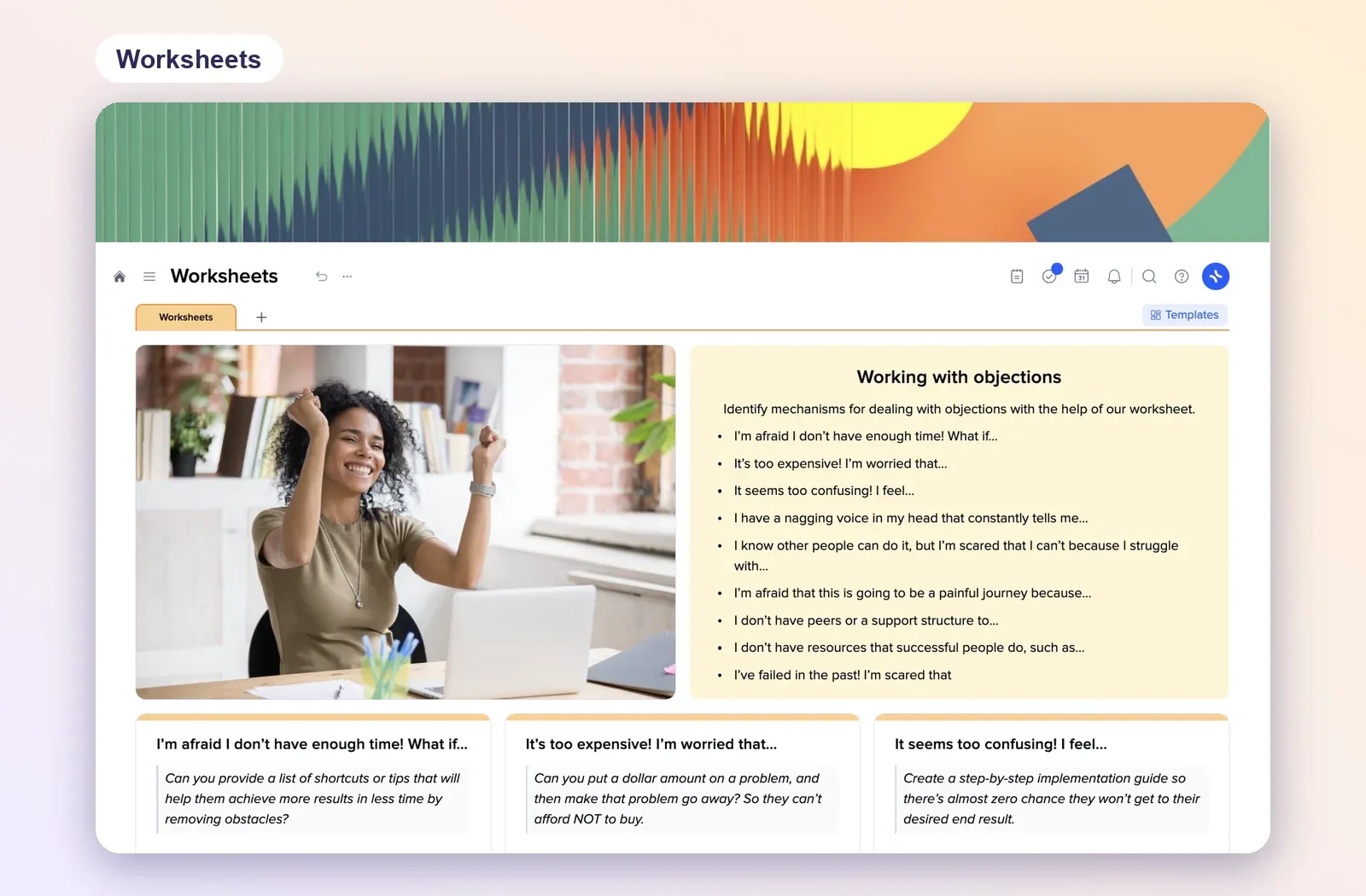The width and height of the screenshot is (1366, 896).
Task: Open the Templates button
Action: tap(1185, 315)
